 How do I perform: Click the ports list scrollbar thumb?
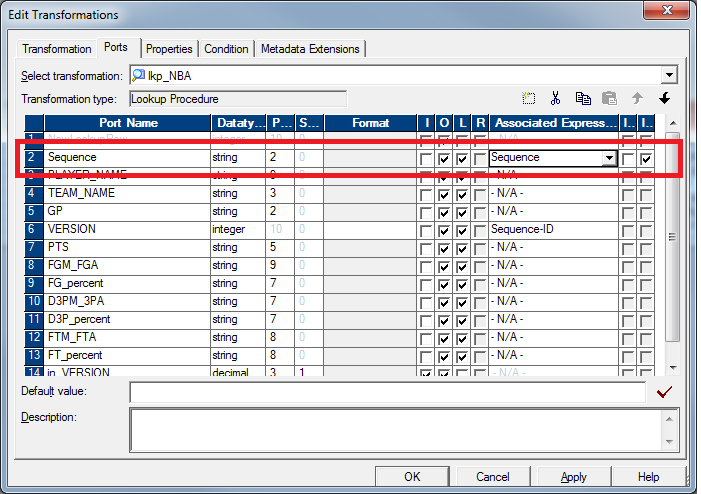click(672, 237)
